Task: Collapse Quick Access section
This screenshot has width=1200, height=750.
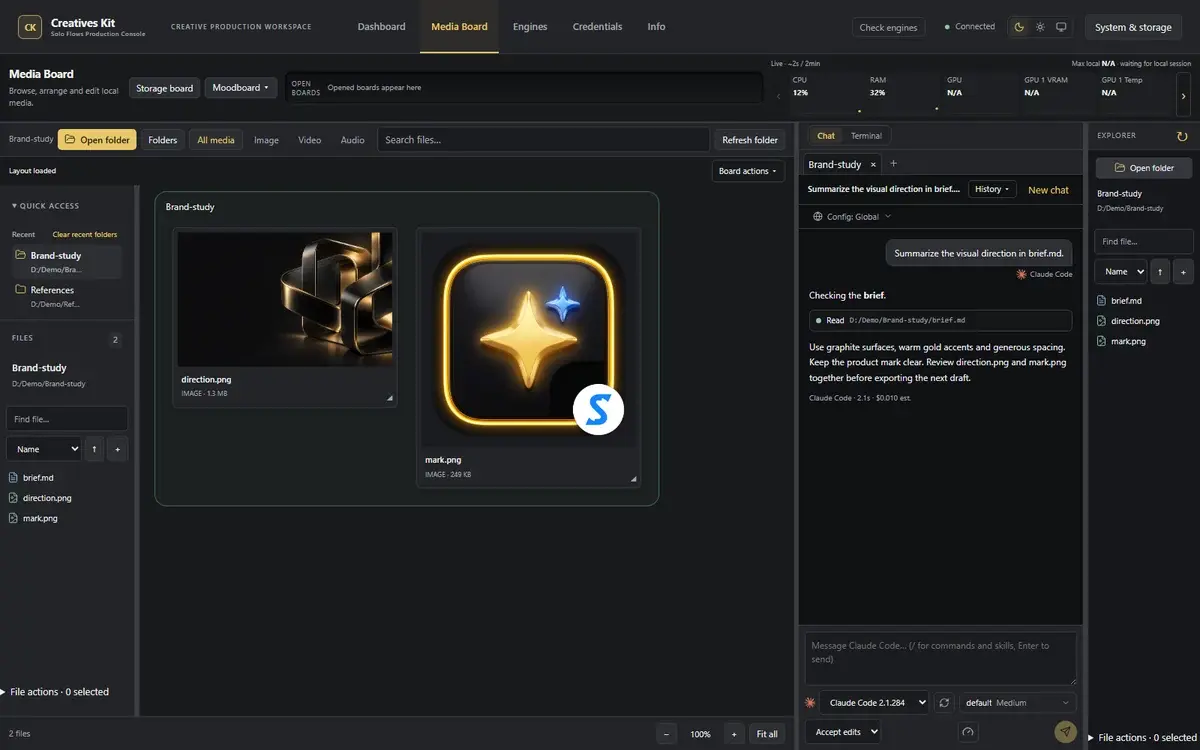Action: coord(45,206)
